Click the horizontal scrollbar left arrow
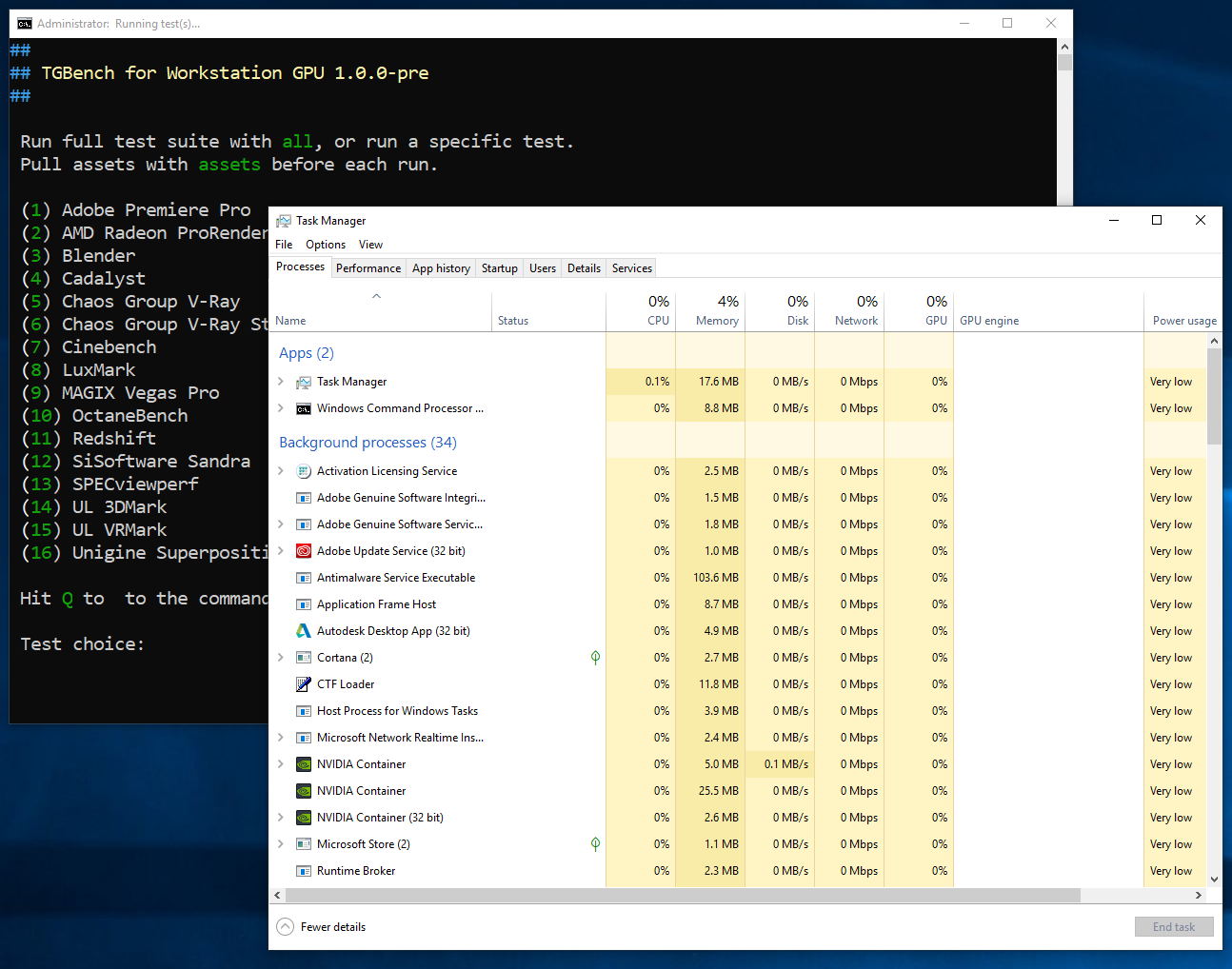Viewport: 1232px width, 969px height. 277,896
